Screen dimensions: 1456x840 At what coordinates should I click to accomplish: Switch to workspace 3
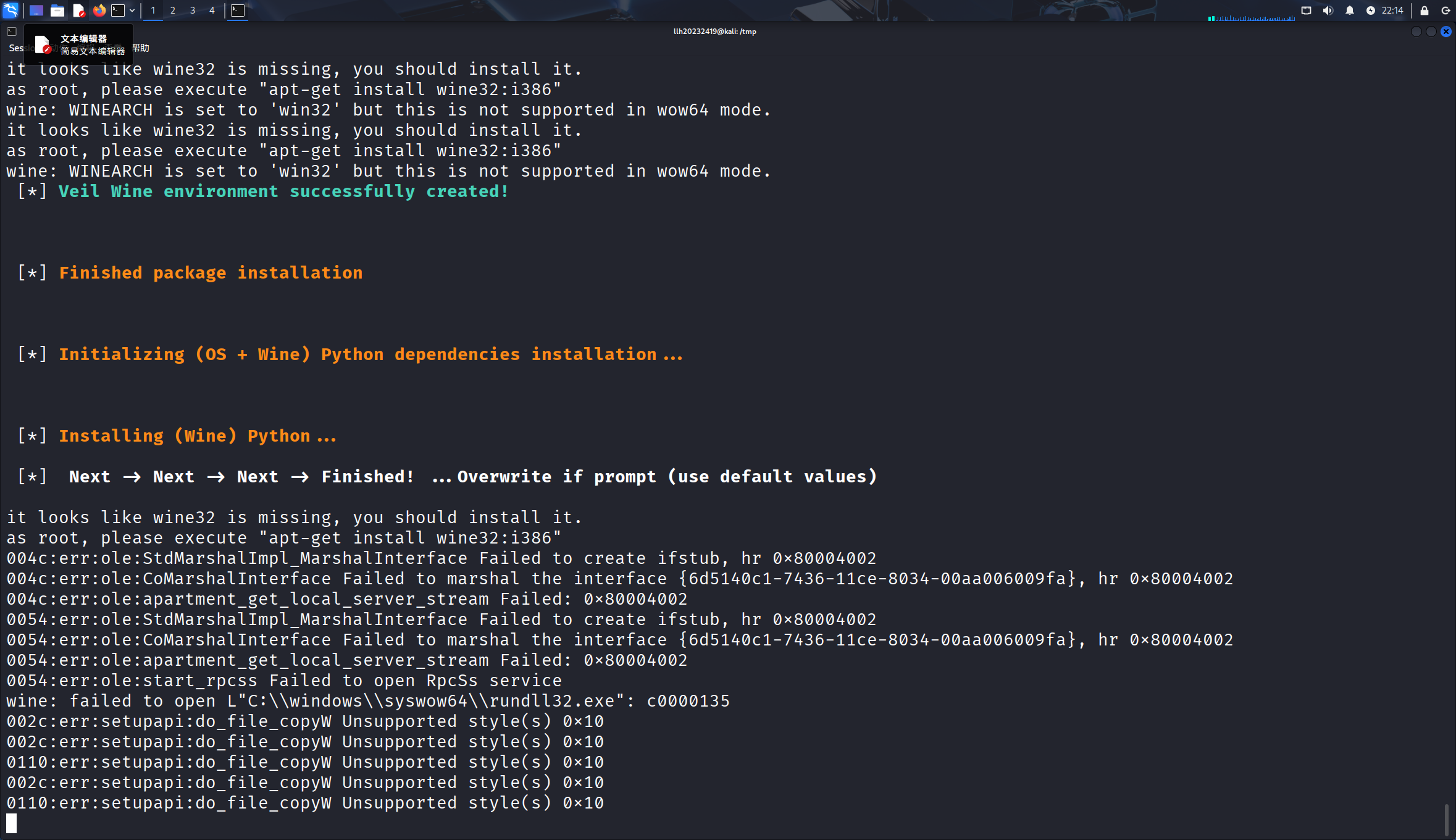coord(193,10)
